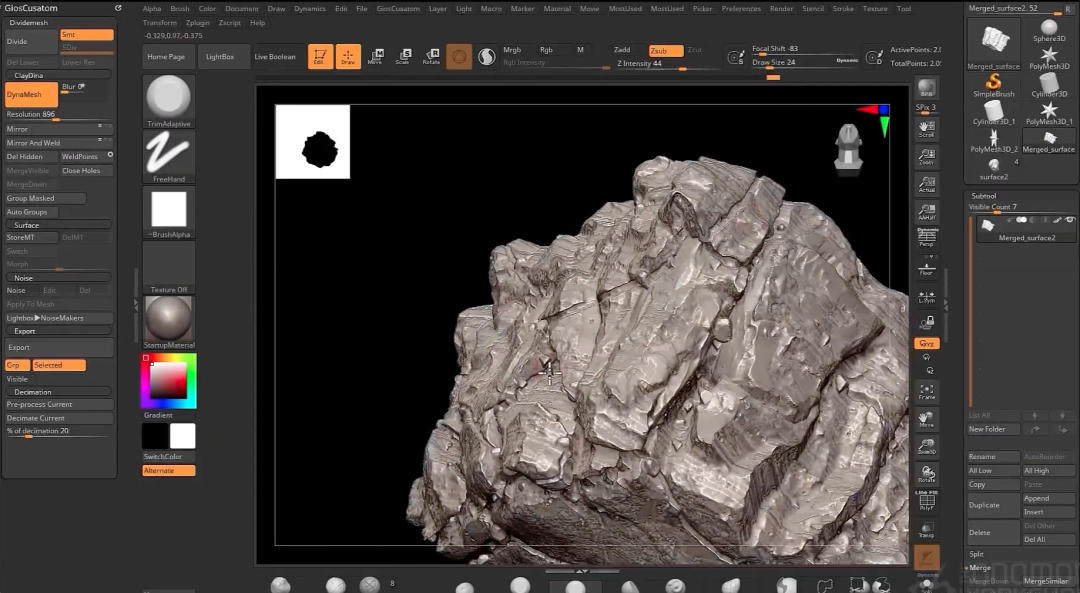Click the BPR render icon

(x=927, y=88)
